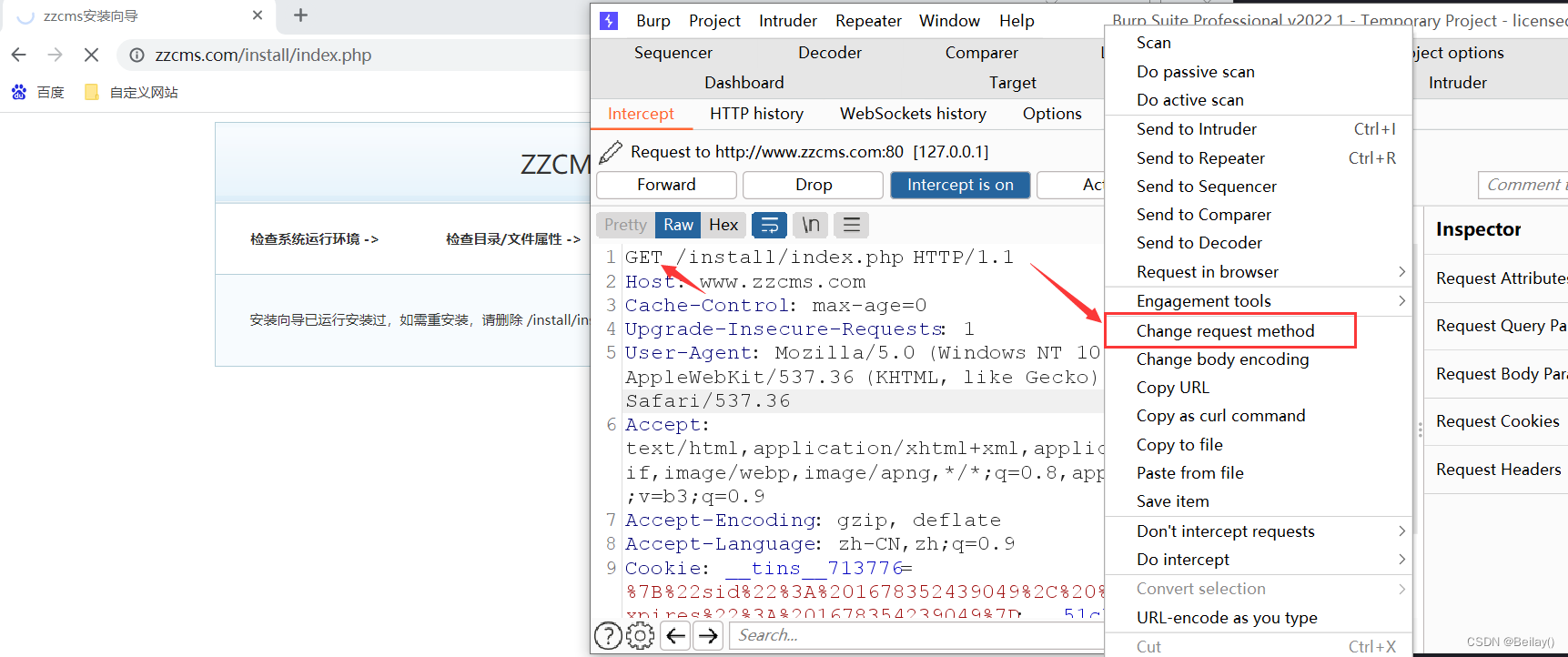Screen dimensions: 1568x657
Task: Click the Drop button
Action: pyautogui.click(x=814, y=185)
